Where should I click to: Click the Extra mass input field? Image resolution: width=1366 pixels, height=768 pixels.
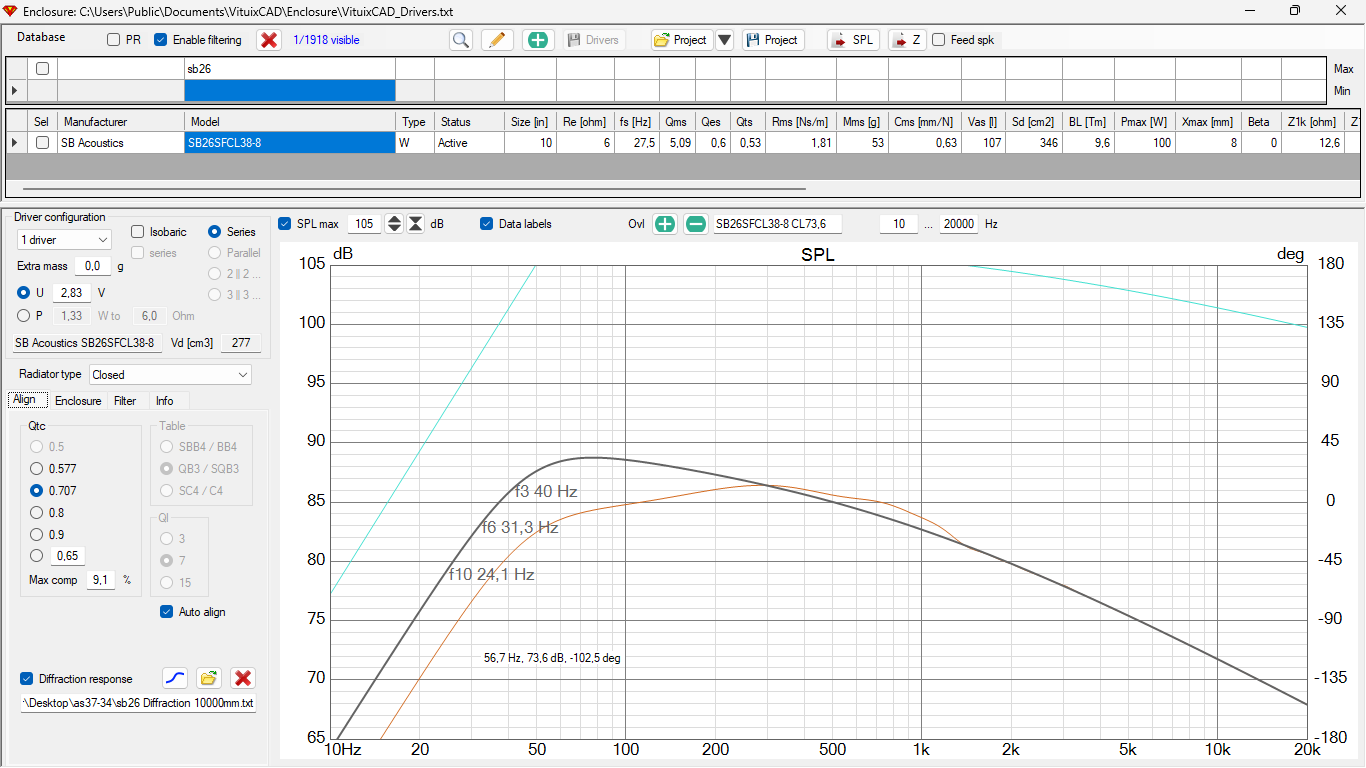point(92,266)
